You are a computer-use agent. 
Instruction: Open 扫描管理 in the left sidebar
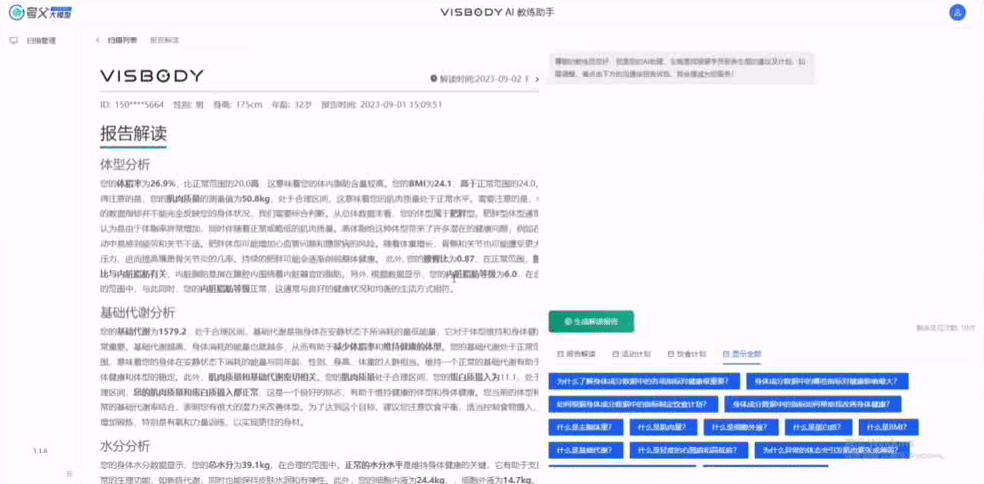pyautogui.click(x=41, y=41)
